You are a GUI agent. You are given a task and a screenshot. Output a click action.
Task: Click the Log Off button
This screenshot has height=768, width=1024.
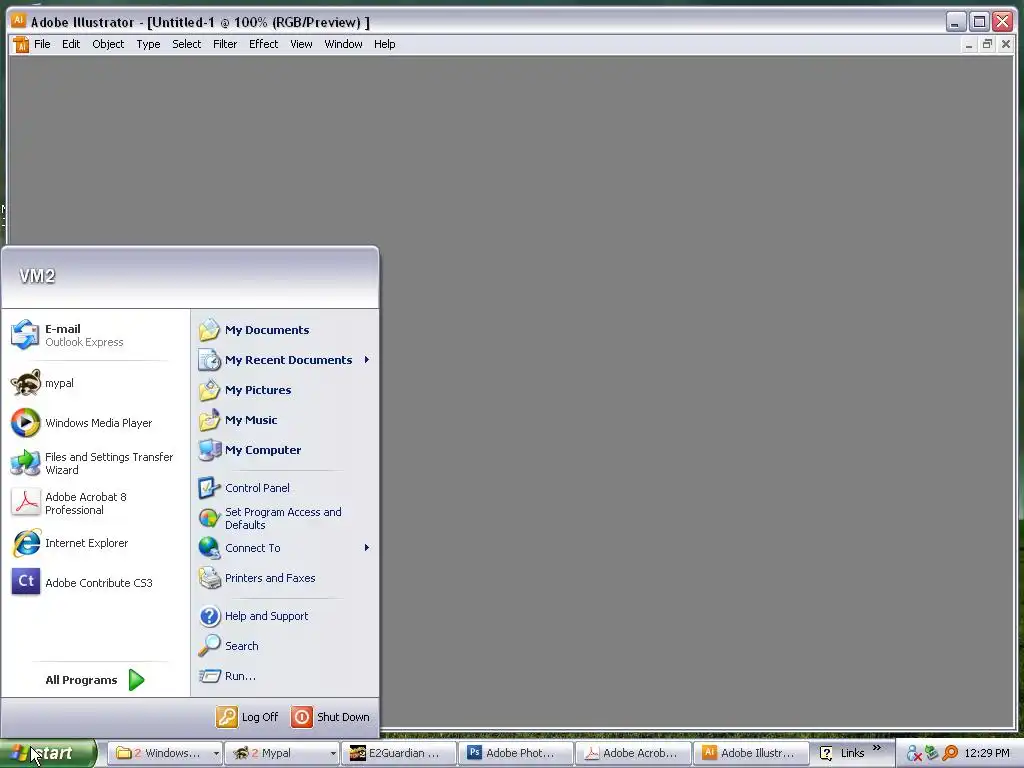[248, 717]
